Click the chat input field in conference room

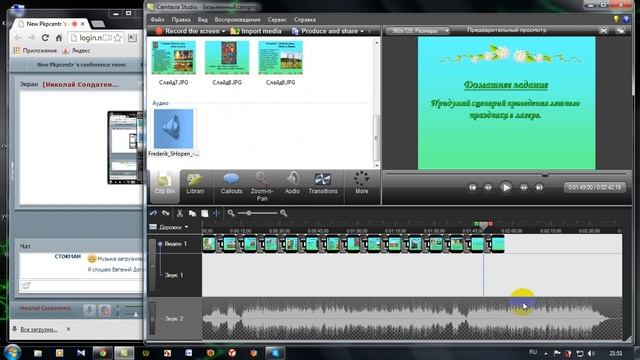click(x=81, y=286)
